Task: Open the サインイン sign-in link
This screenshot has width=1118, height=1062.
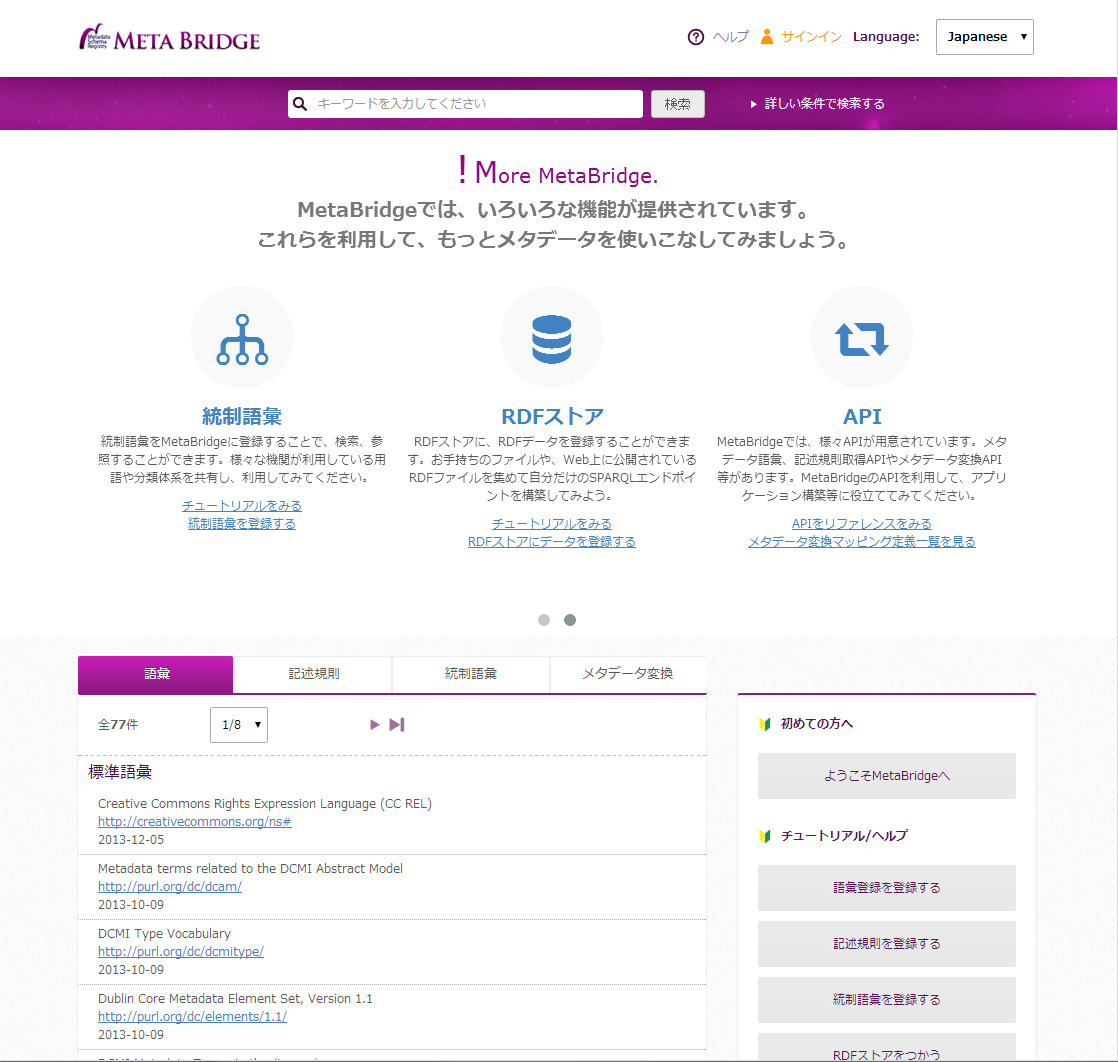Action: click(x=811, y=37)
